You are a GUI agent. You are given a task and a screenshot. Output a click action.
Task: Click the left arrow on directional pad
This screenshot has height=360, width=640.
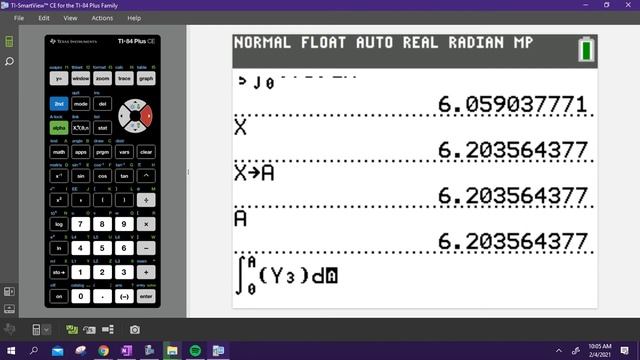click(x=123, y=116)
